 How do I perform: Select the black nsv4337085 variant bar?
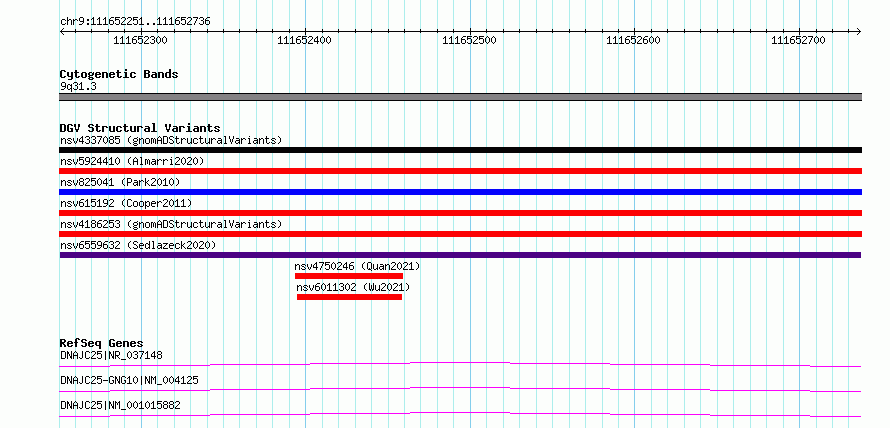tap(460, 150)
